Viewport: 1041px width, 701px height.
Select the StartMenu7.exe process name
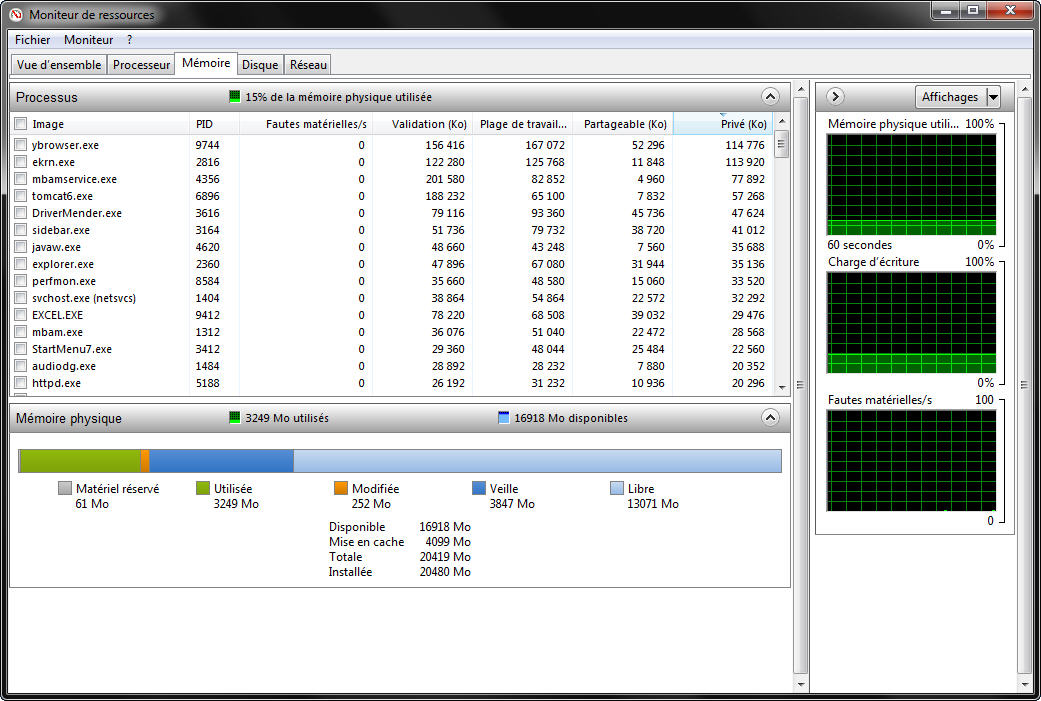coord(72,349)
